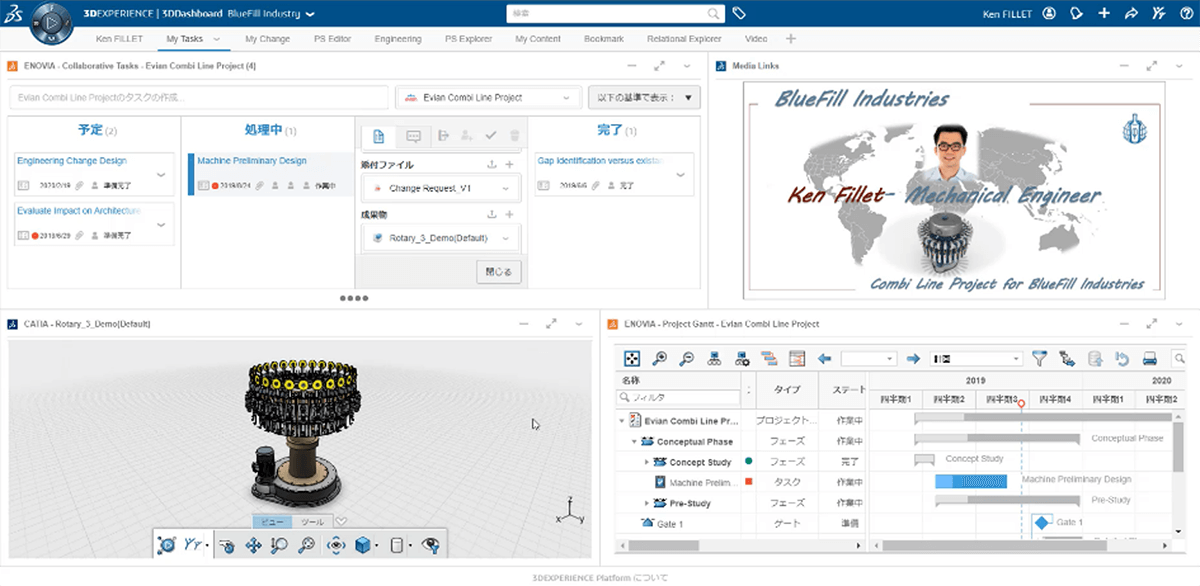Screen dimensions: 1200x586
Task: Click the Gantt 名称 filter field
Action: coord(680,398)
